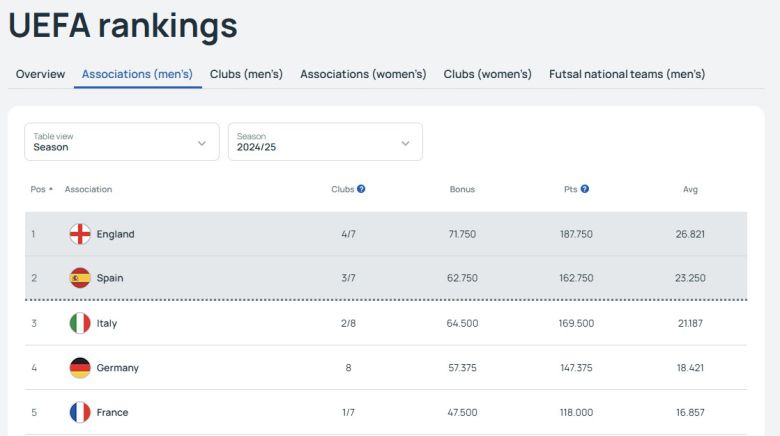
Task: Open Associations (women's) tab
Action: [363, 74]
